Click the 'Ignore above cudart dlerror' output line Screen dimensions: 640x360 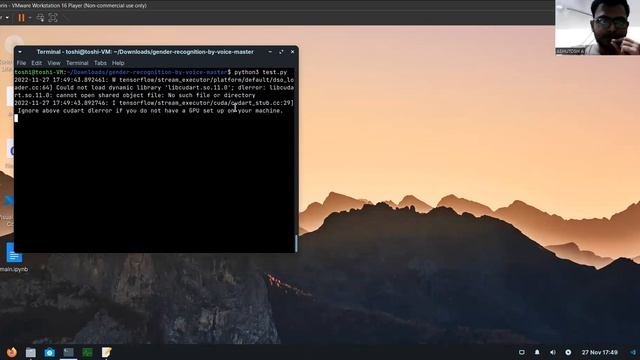point(150,111)
